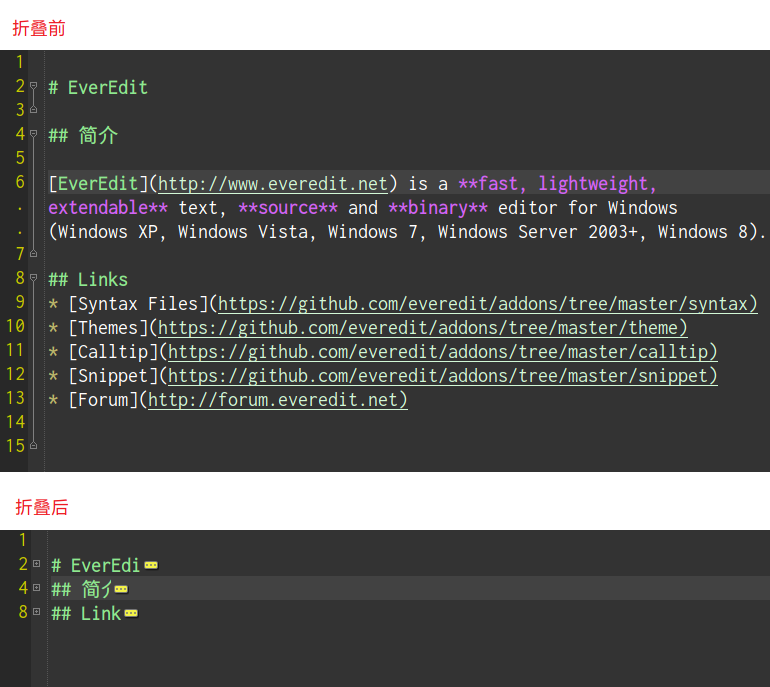Click fold end marker on line 7
Screen dimensions: 770x687
tap(33, 253)
